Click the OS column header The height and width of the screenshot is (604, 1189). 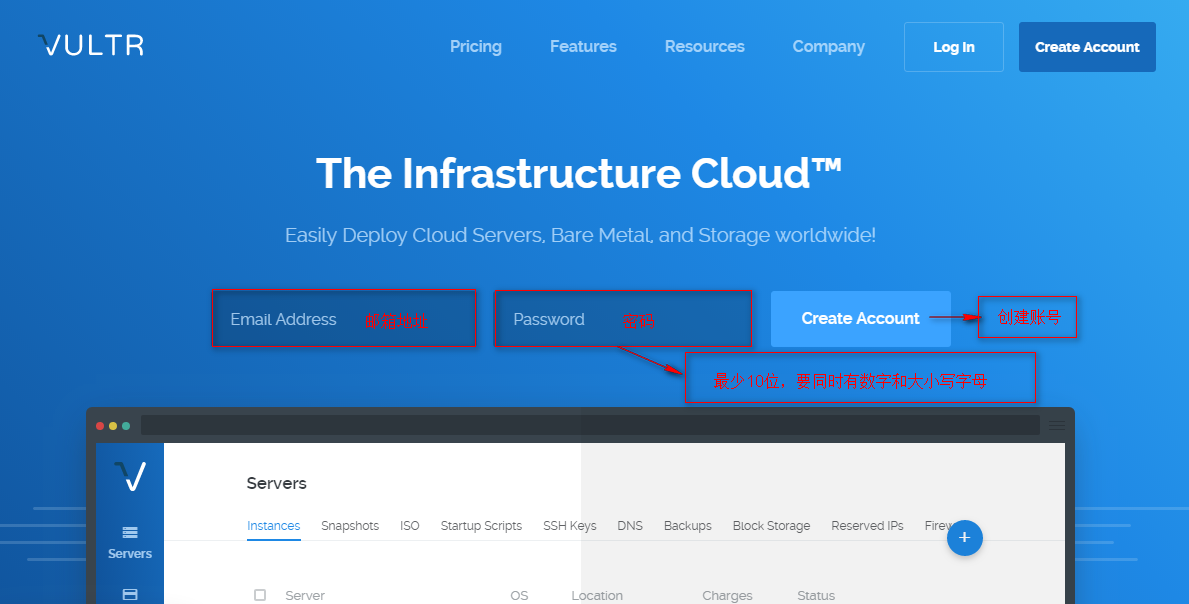[519, 596]
